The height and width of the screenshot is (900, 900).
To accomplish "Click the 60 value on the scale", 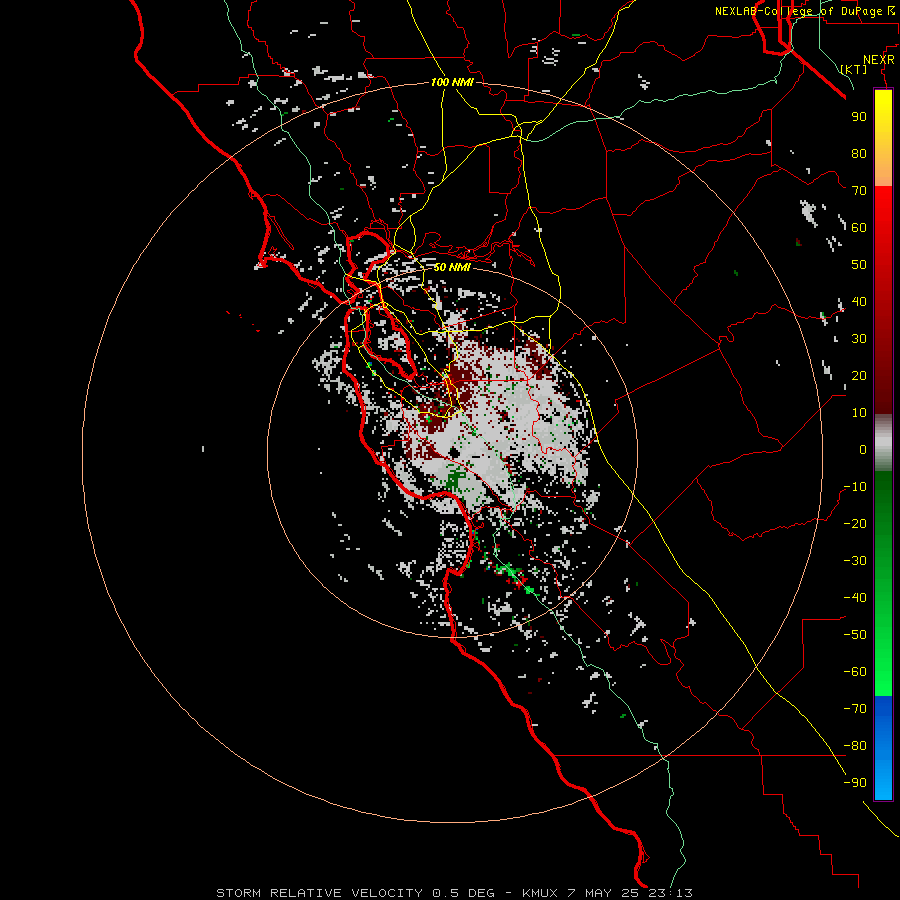I will coord(859,228).
